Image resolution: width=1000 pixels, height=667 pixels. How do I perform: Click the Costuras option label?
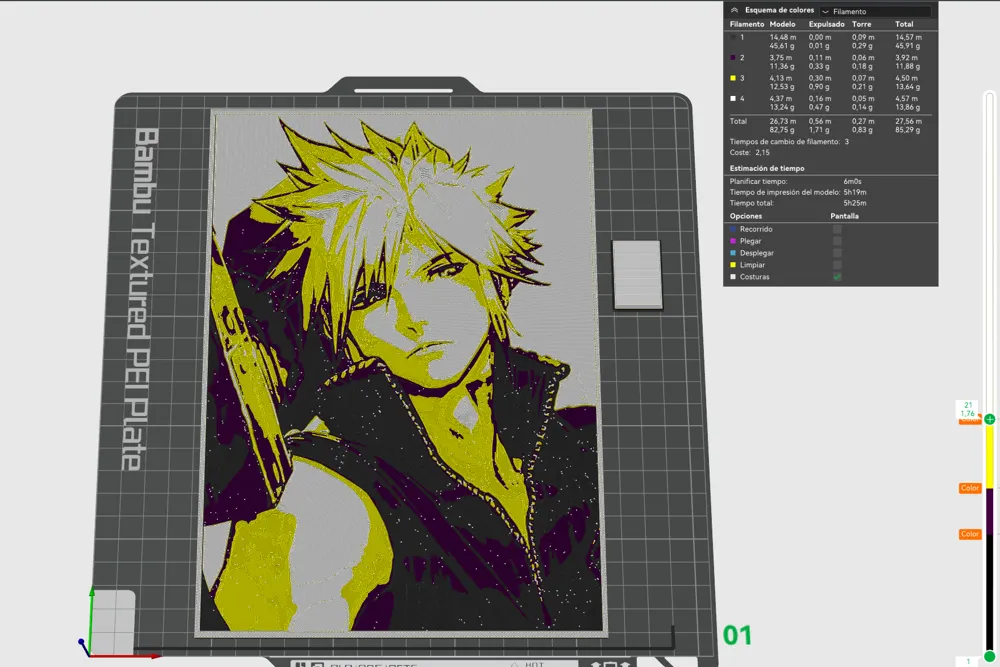[x=754, y=277]
